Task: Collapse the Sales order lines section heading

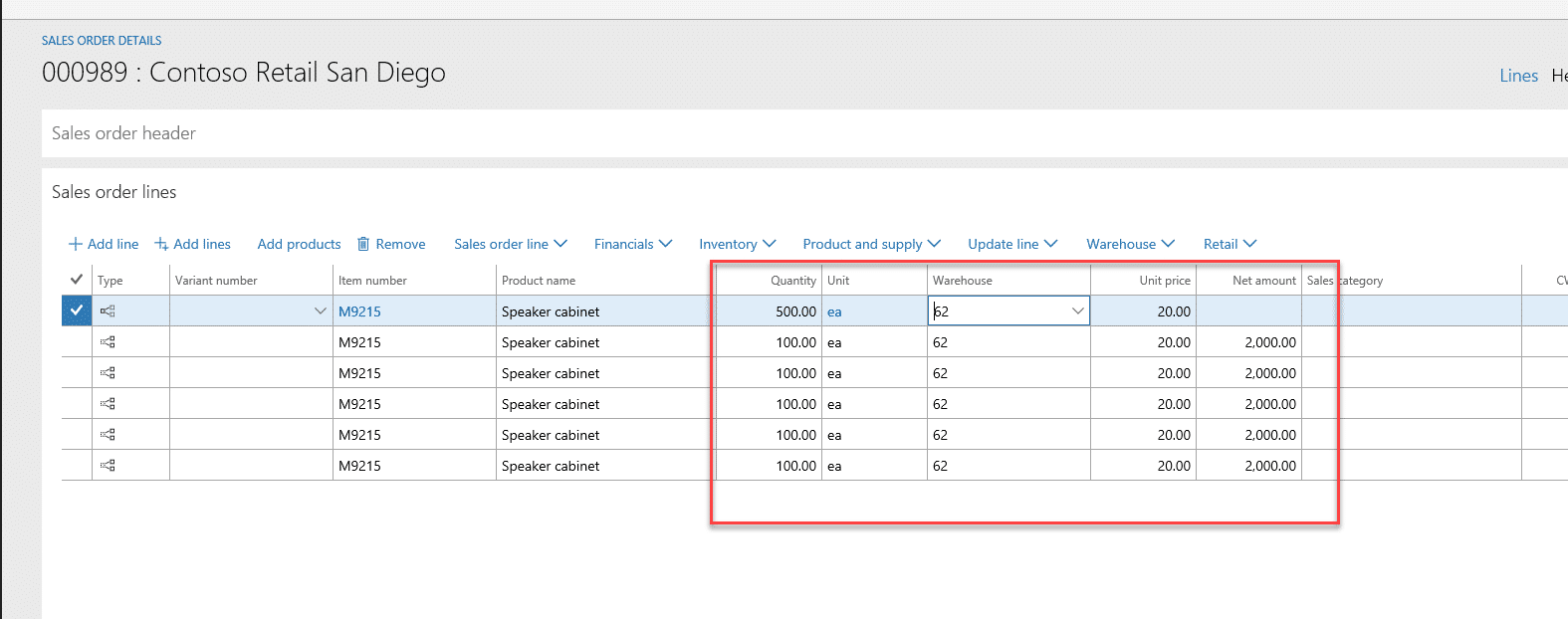Action: [113, 192]
